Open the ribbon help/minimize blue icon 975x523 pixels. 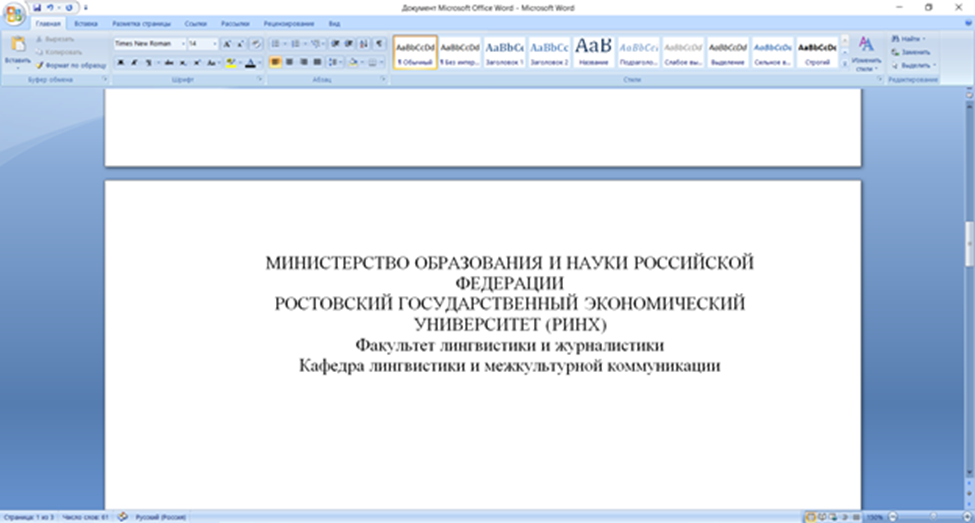[968, 24]
